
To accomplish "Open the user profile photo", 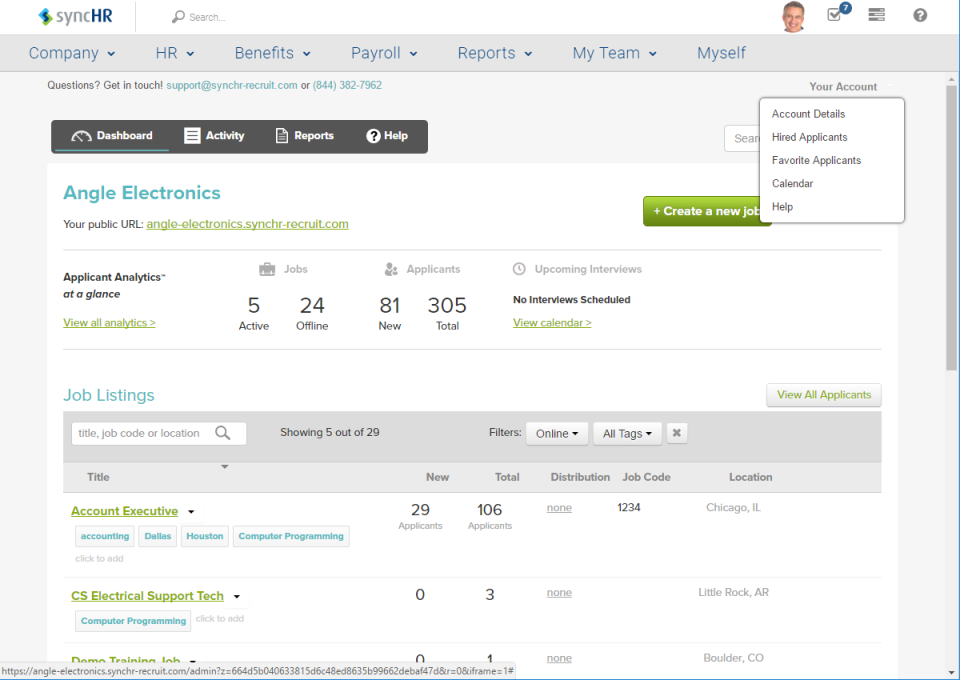I will [793, 17].
